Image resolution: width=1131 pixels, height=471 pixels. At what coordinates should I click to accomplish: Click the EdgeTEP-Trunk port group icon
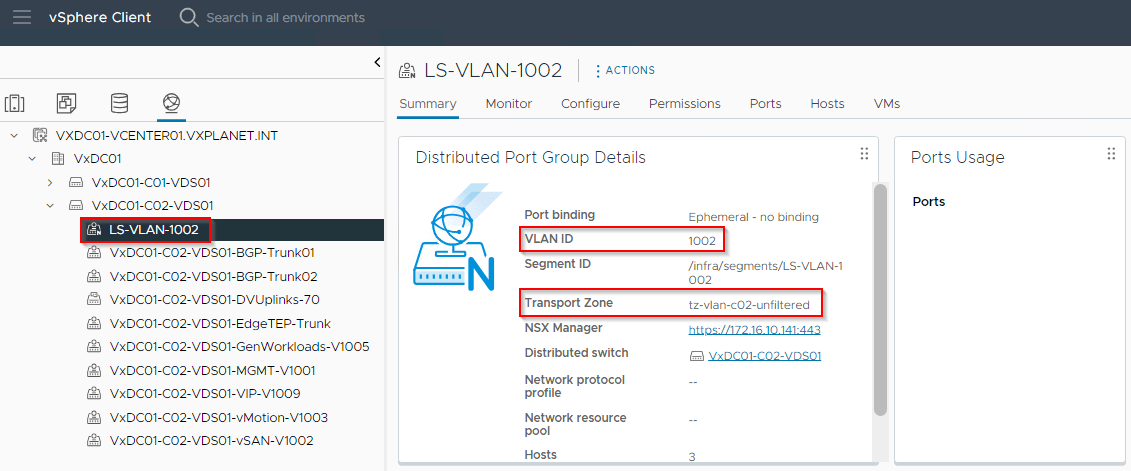click(94, 323)
